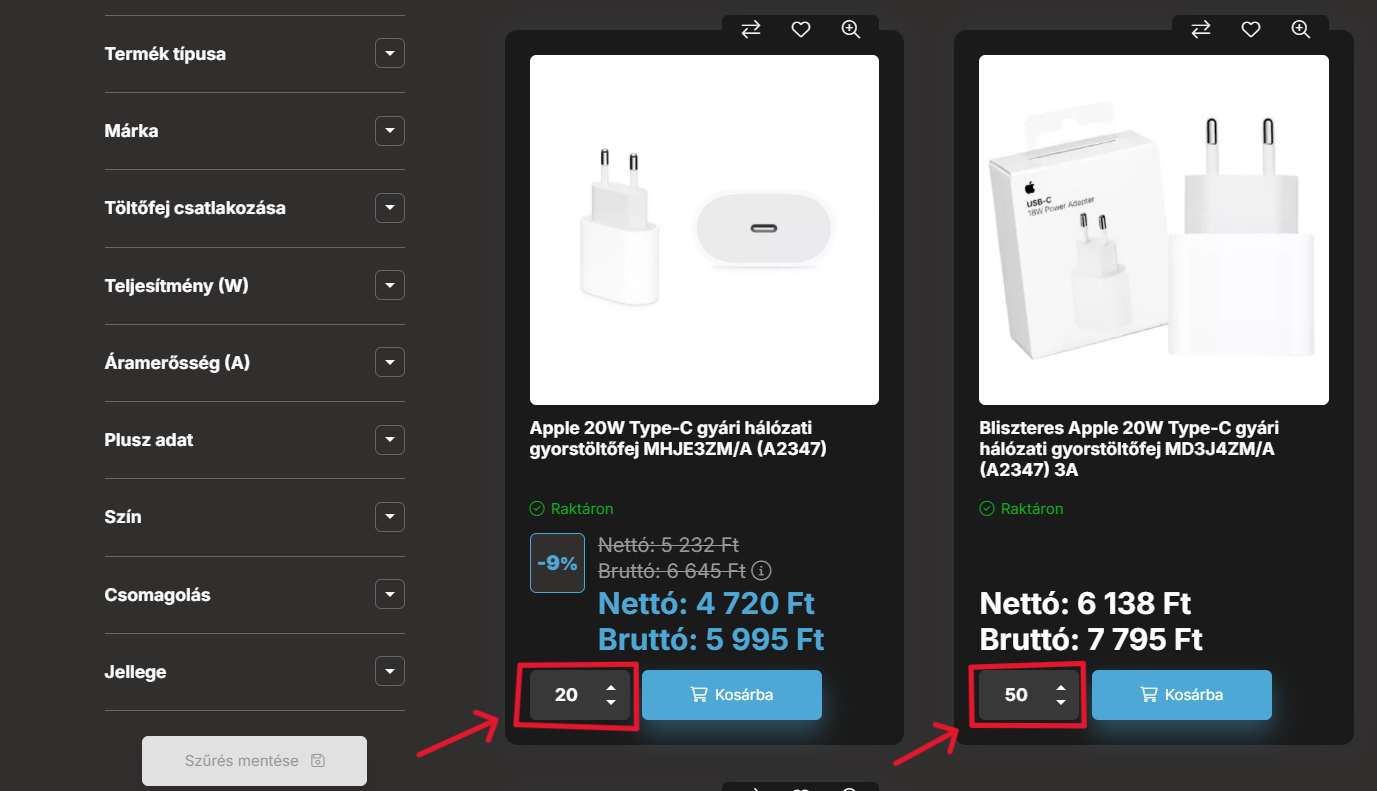1377x791 pixels.
Task: Expand the Jellege filter
Action: 390,672
